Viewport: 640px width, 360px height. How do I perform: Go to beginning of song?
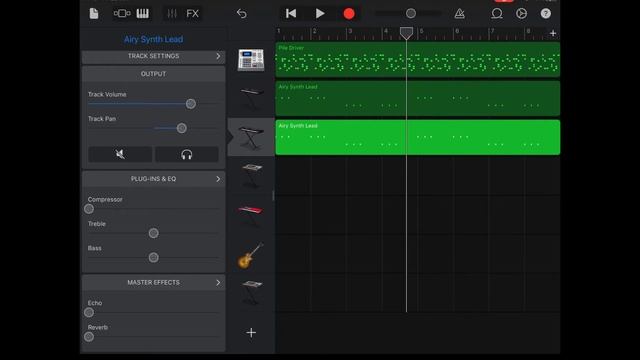pyautogui.click(x=291, y=13)
